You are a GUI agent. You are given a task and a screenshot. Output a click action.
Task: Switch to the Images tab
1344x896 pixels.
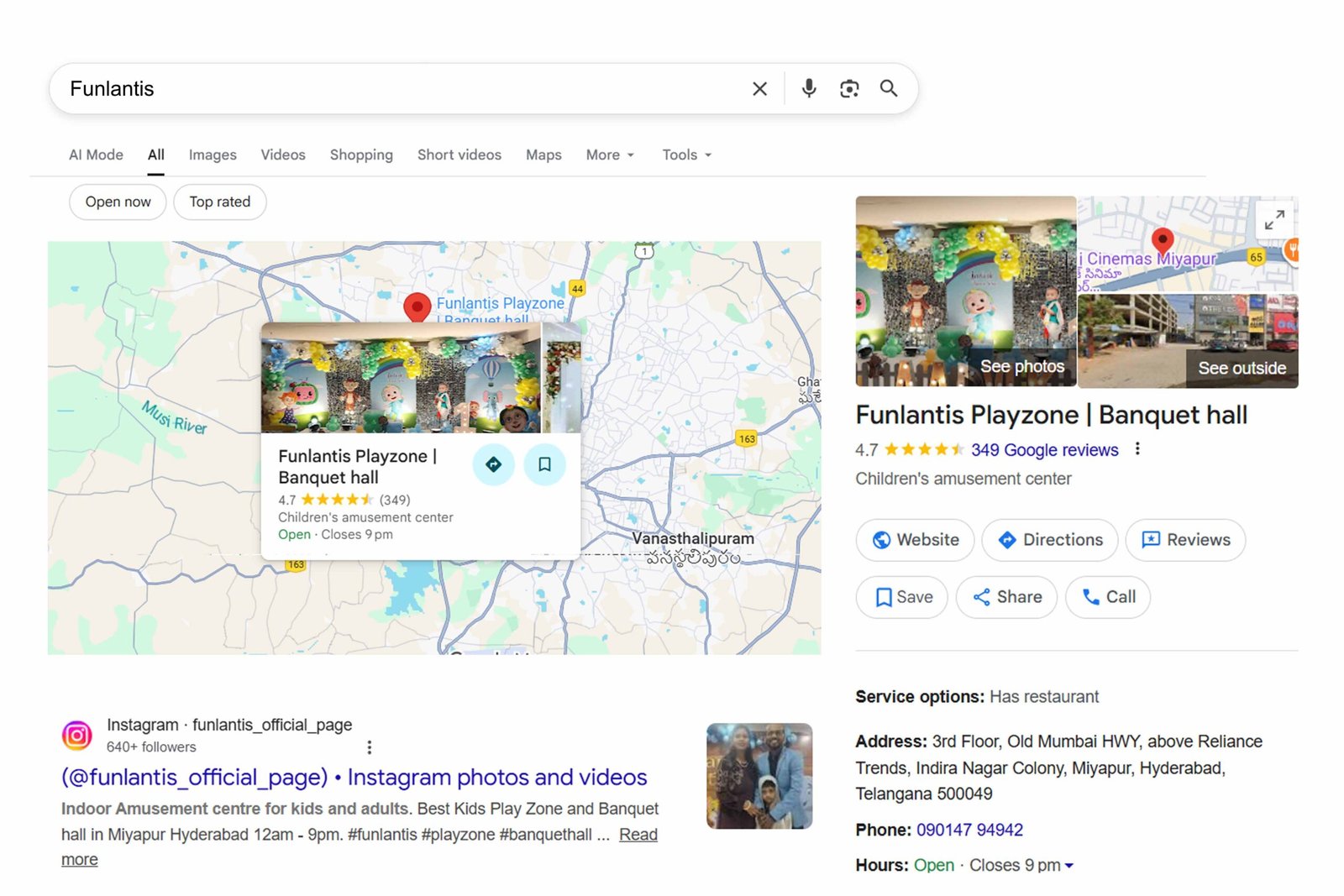(x=213, y=155)
